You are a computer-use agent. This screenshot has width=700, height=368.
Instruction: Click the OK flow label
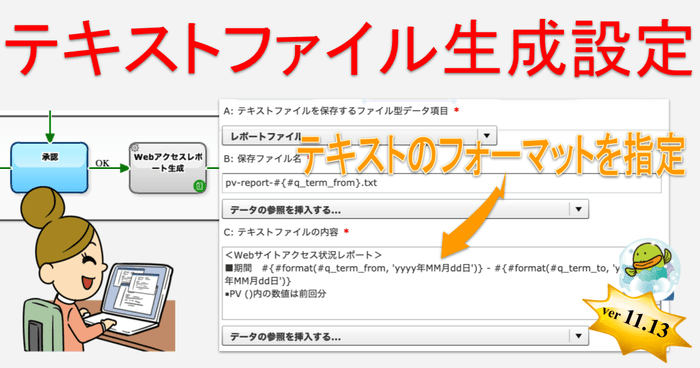click(x=102, y=163)
